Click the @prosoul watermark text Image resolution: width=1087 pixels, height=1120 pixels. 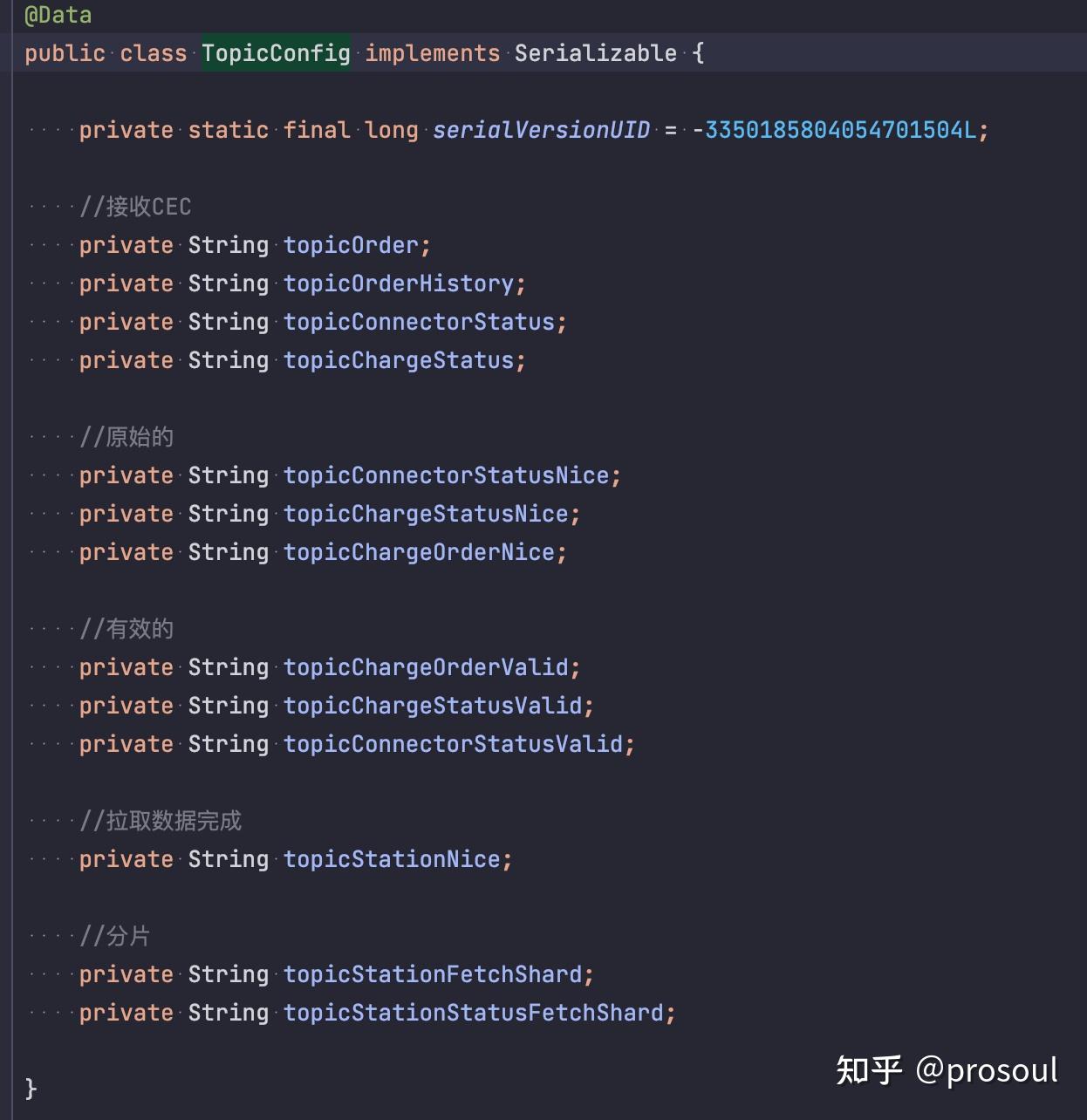987,1070
